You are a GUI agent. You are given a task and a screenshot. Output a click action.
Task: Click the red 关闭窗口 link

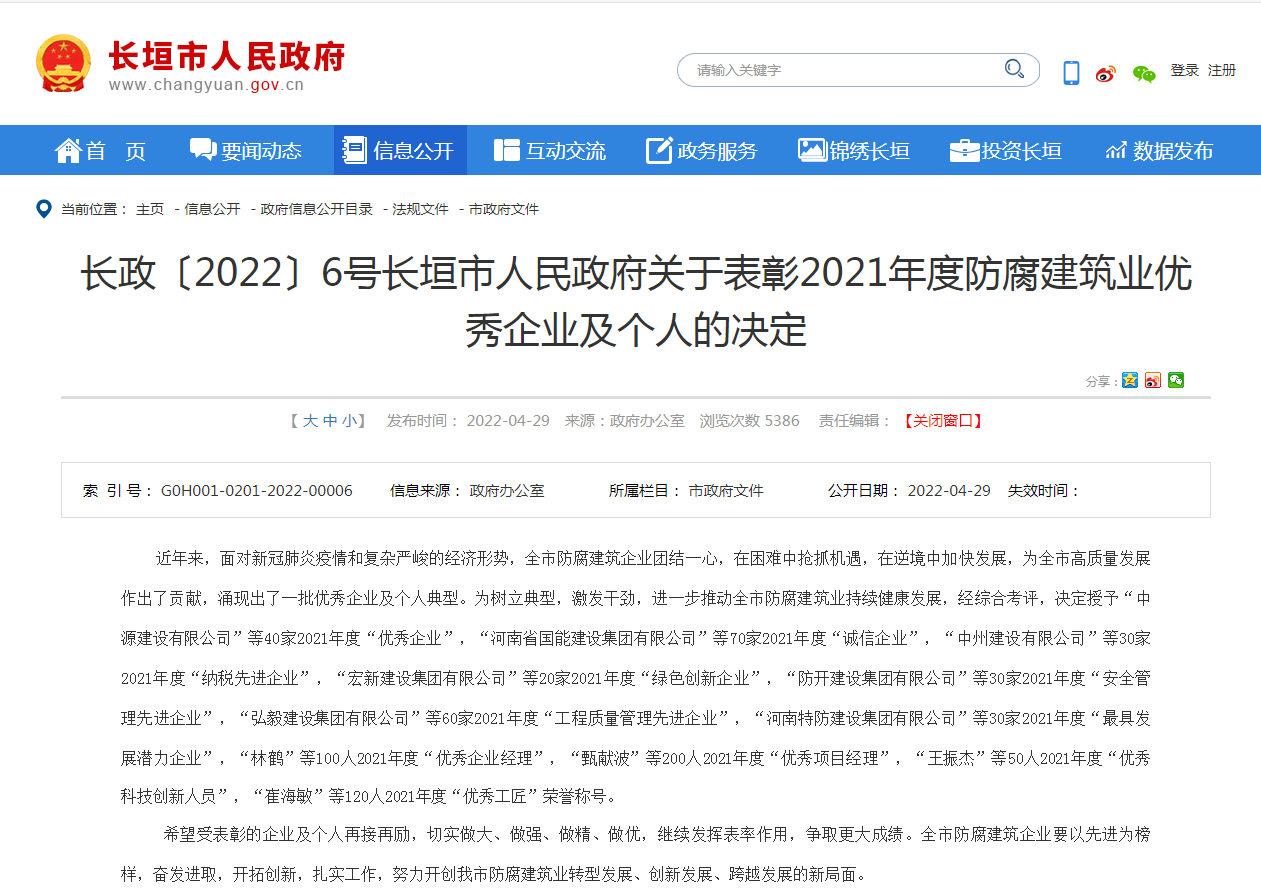(x=943, y=421)
